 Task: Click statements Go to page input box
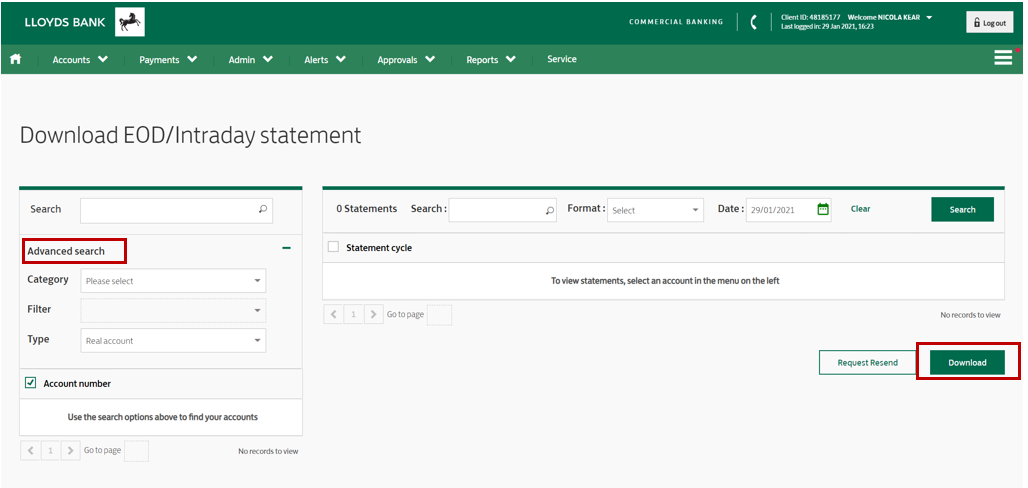pos(439,315)
